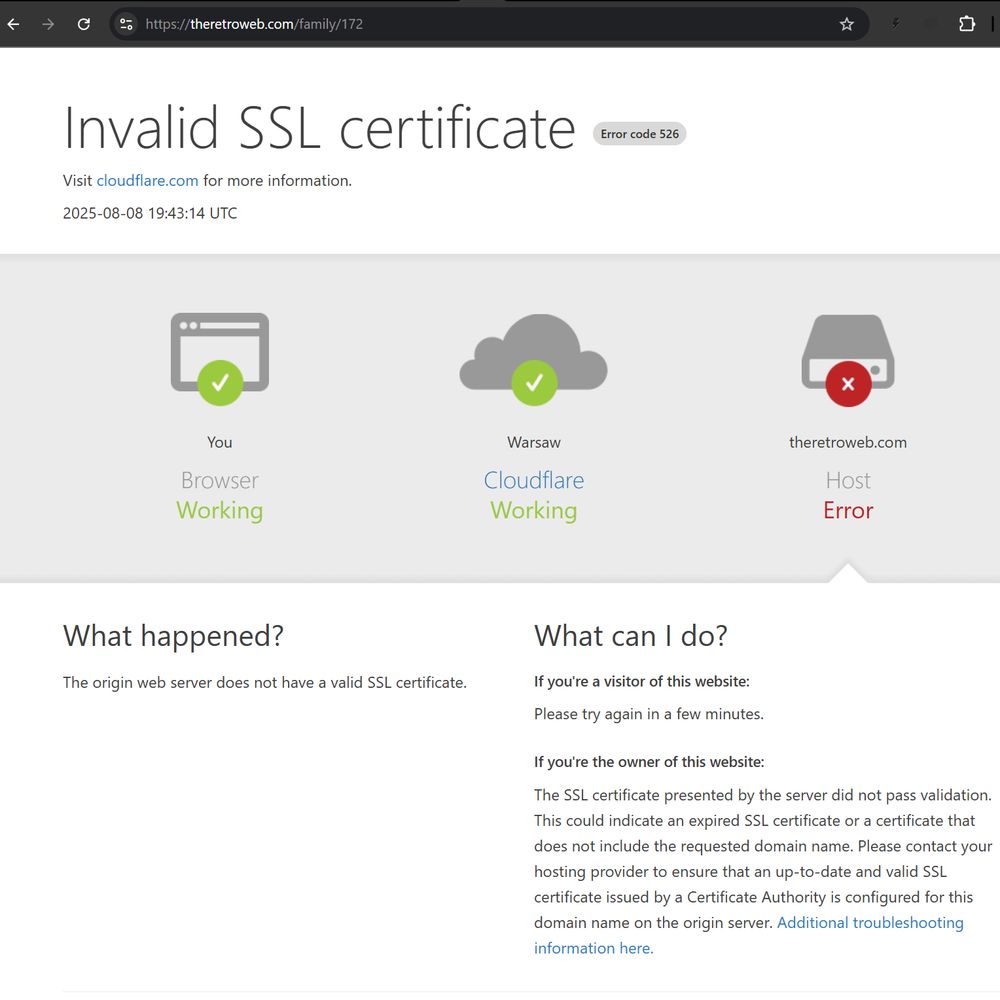Bookmark this page with the star icon
This screenshot has width=1000, height=1000.
click(846, 24)
